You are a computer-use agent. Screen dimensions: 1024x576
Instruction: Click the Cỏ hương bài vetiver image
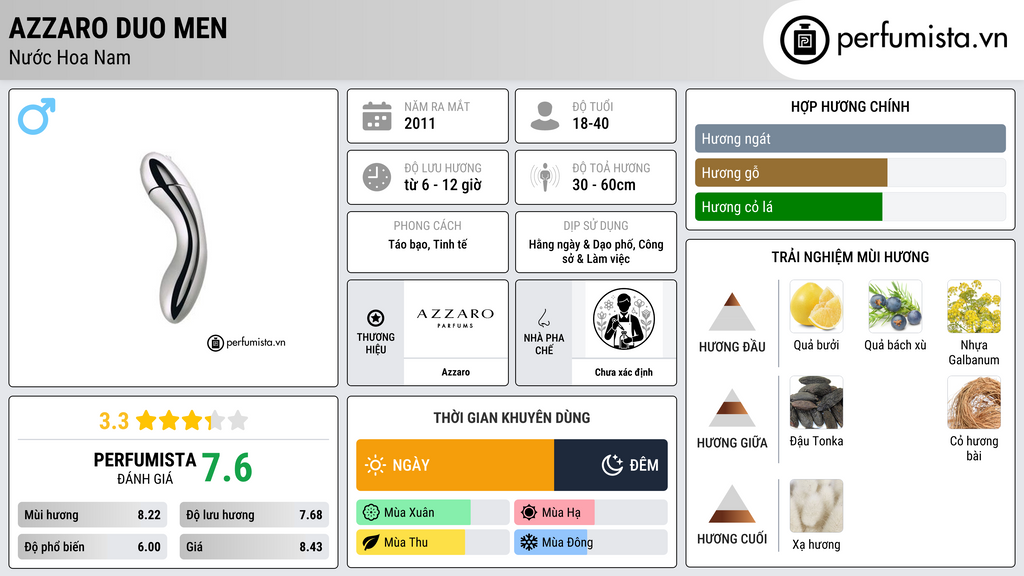pyautogui.click(x=974, y=402)
